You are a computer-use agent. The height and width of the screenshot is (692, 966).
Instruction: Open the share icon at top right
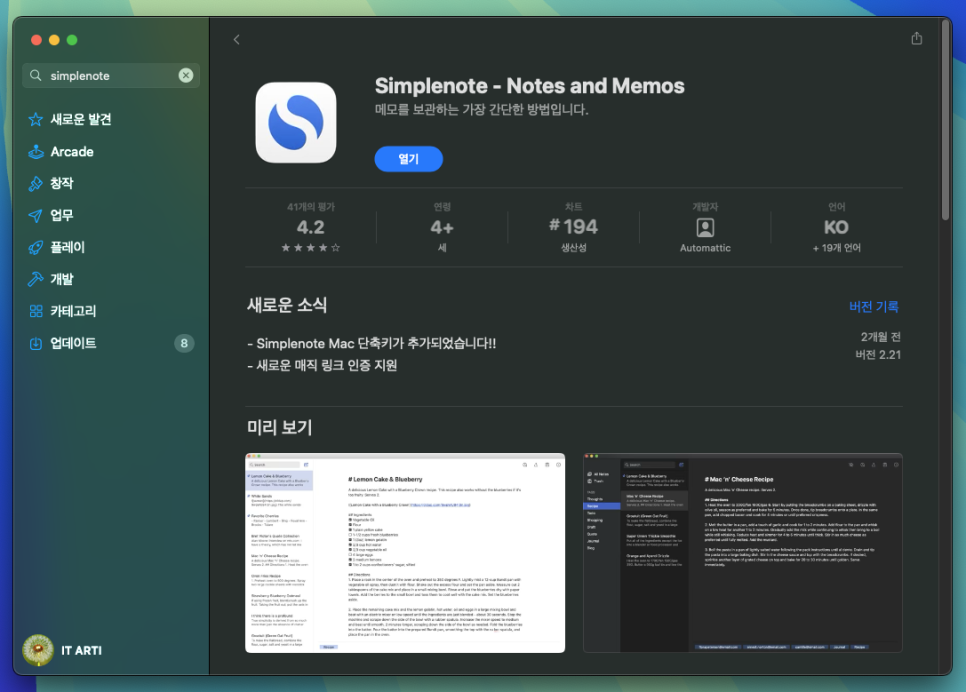point(917,38)
